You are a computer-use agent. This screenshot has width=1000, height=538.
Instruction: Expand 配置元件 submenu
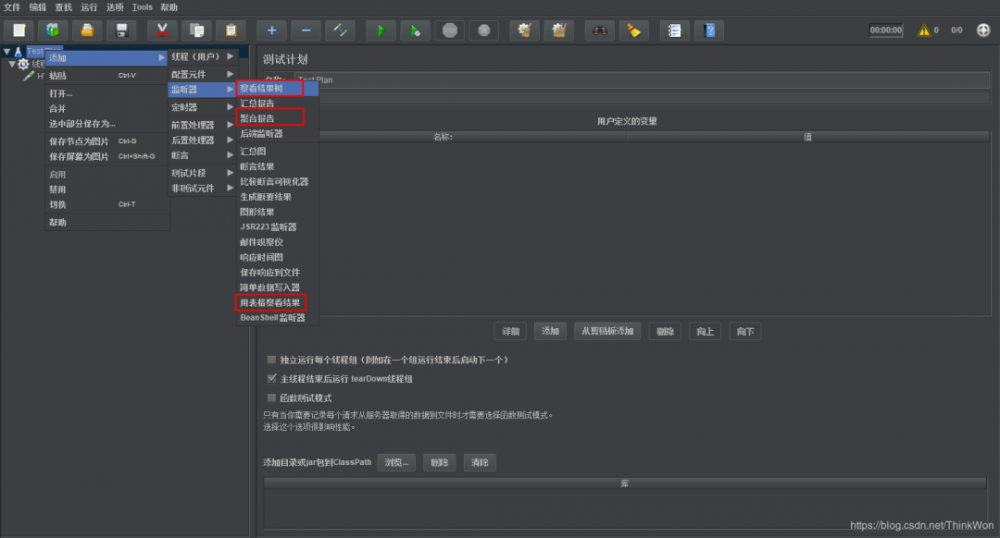click(203, 74)
